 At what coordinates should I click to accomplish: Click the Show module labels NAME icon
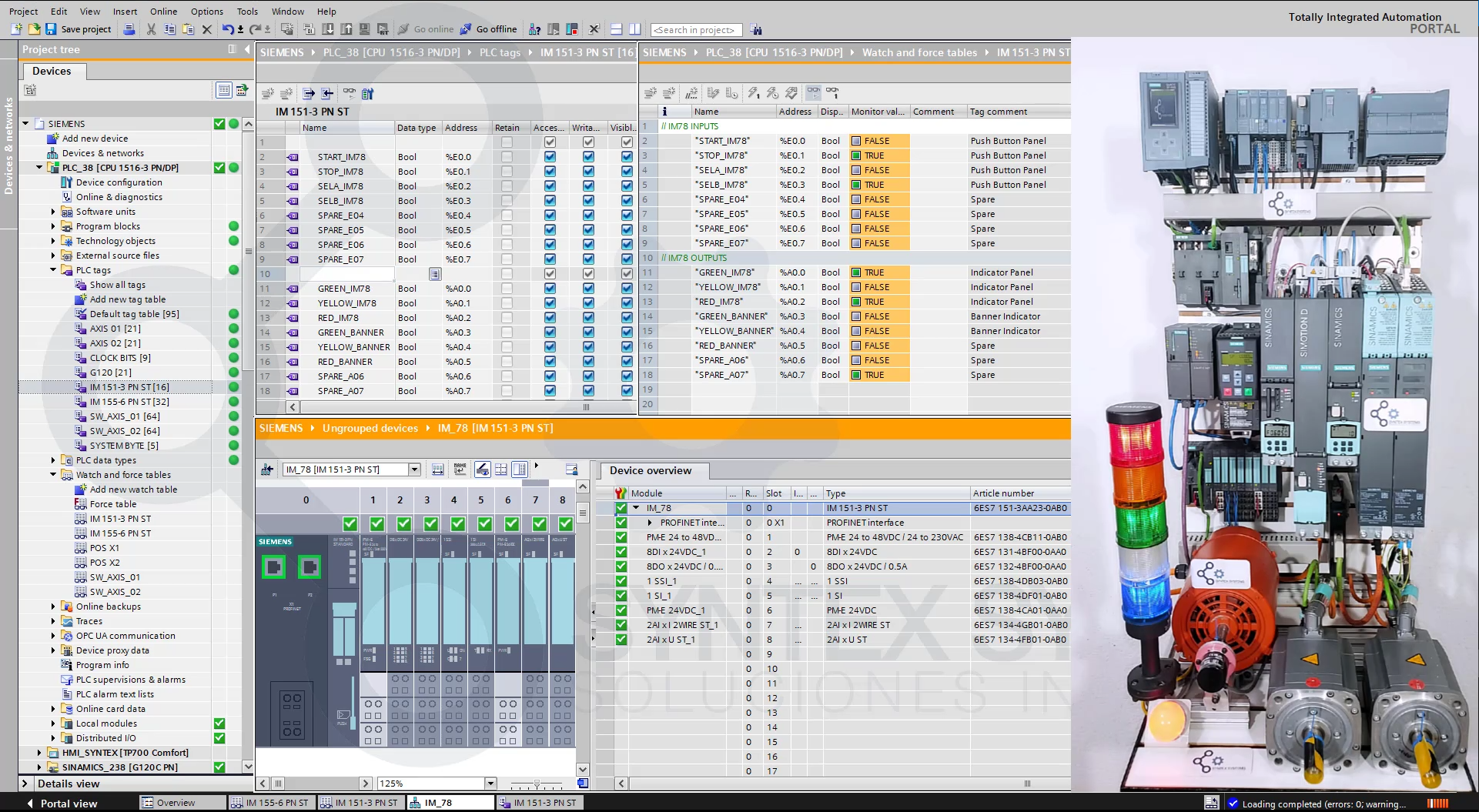pos(460,469)
